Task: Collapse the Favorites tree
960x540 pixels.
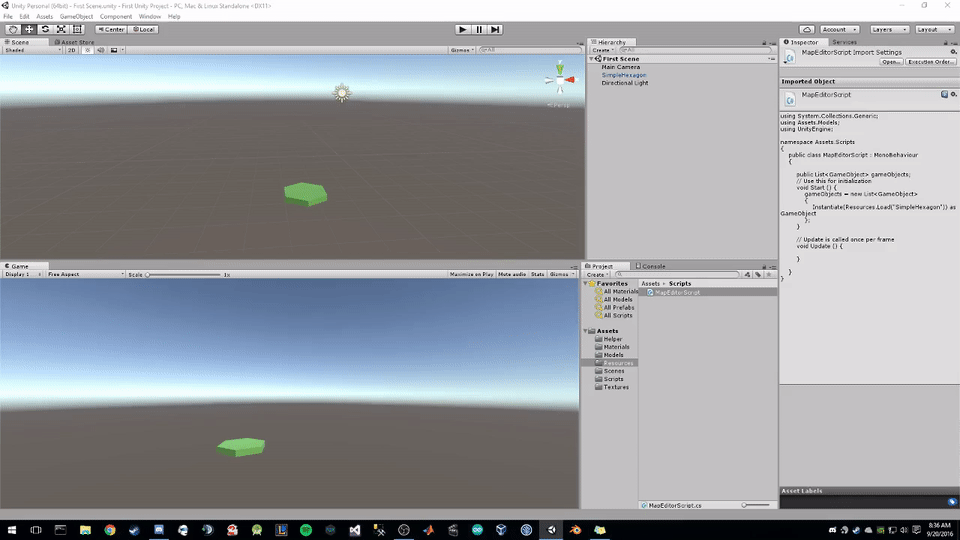Action: click(x=586, y=283)
